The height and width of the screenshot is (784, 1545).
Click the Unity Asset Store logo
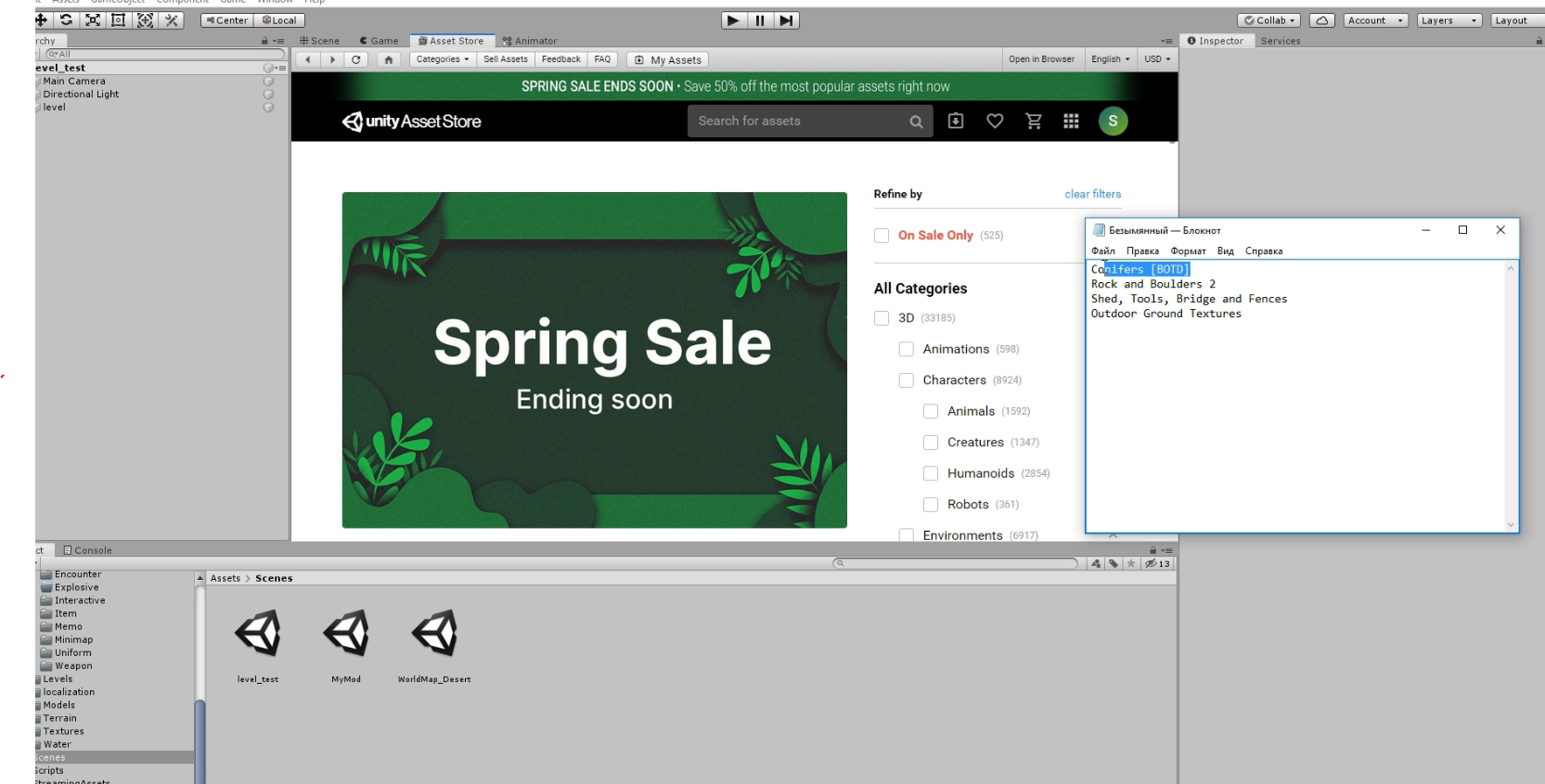click(412, 122)
